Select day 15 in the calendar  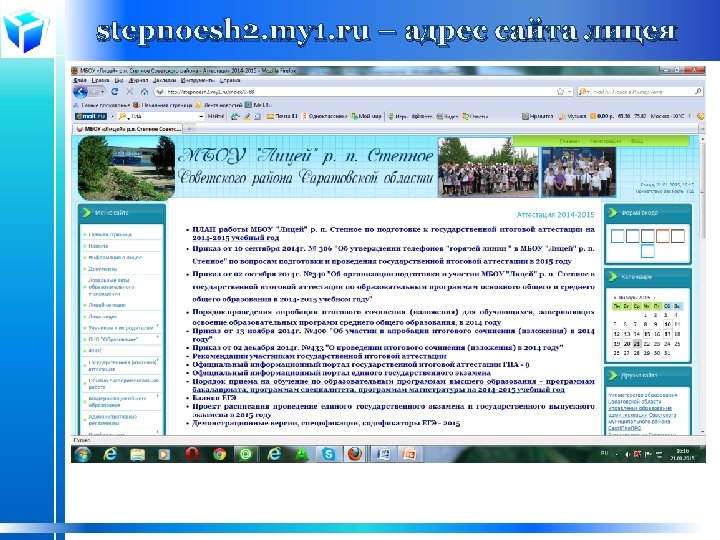647,334
